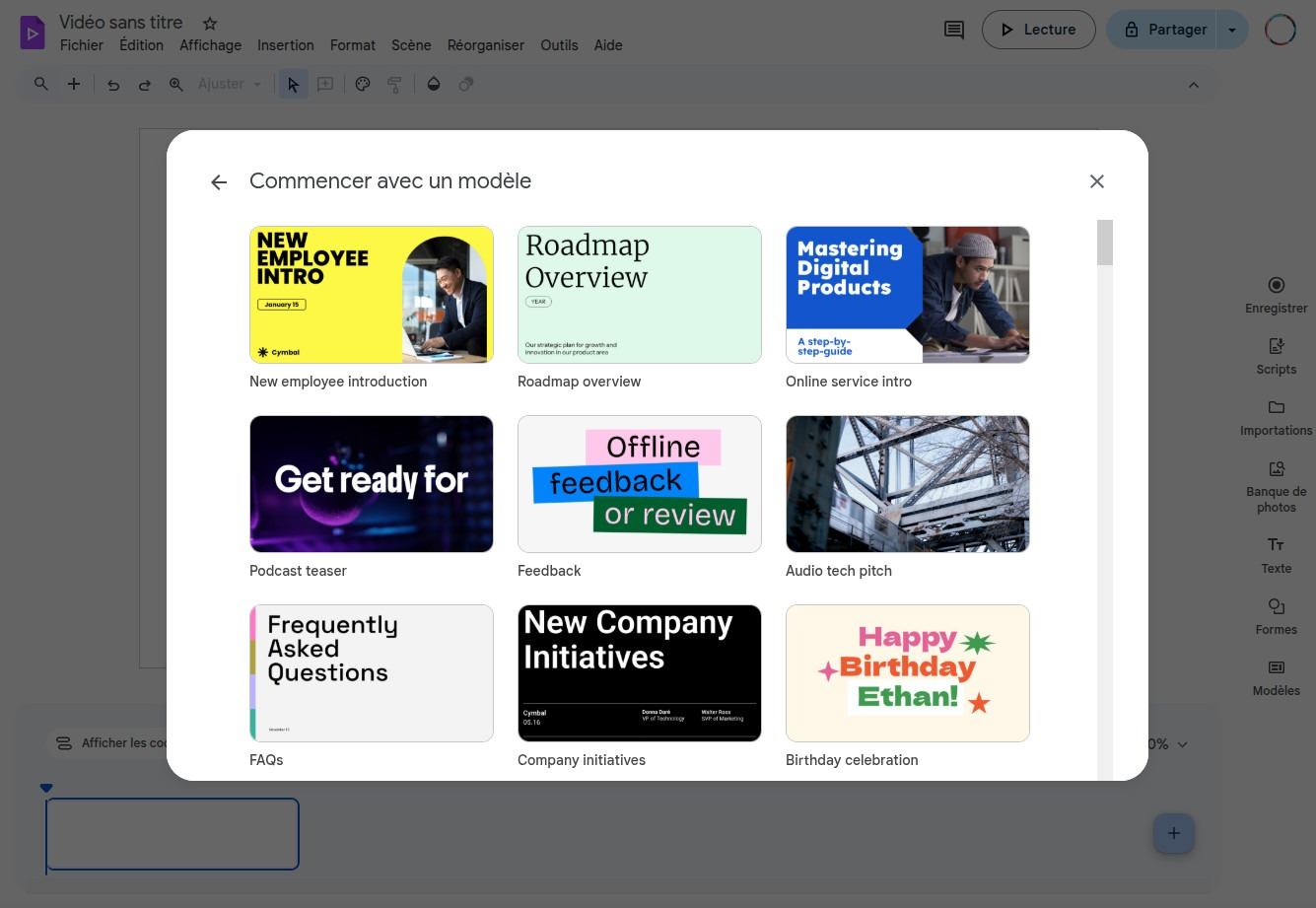Open the Modèles templates panel
The height and width of the screenshot is (908, 1316).
coord(1276,677)
